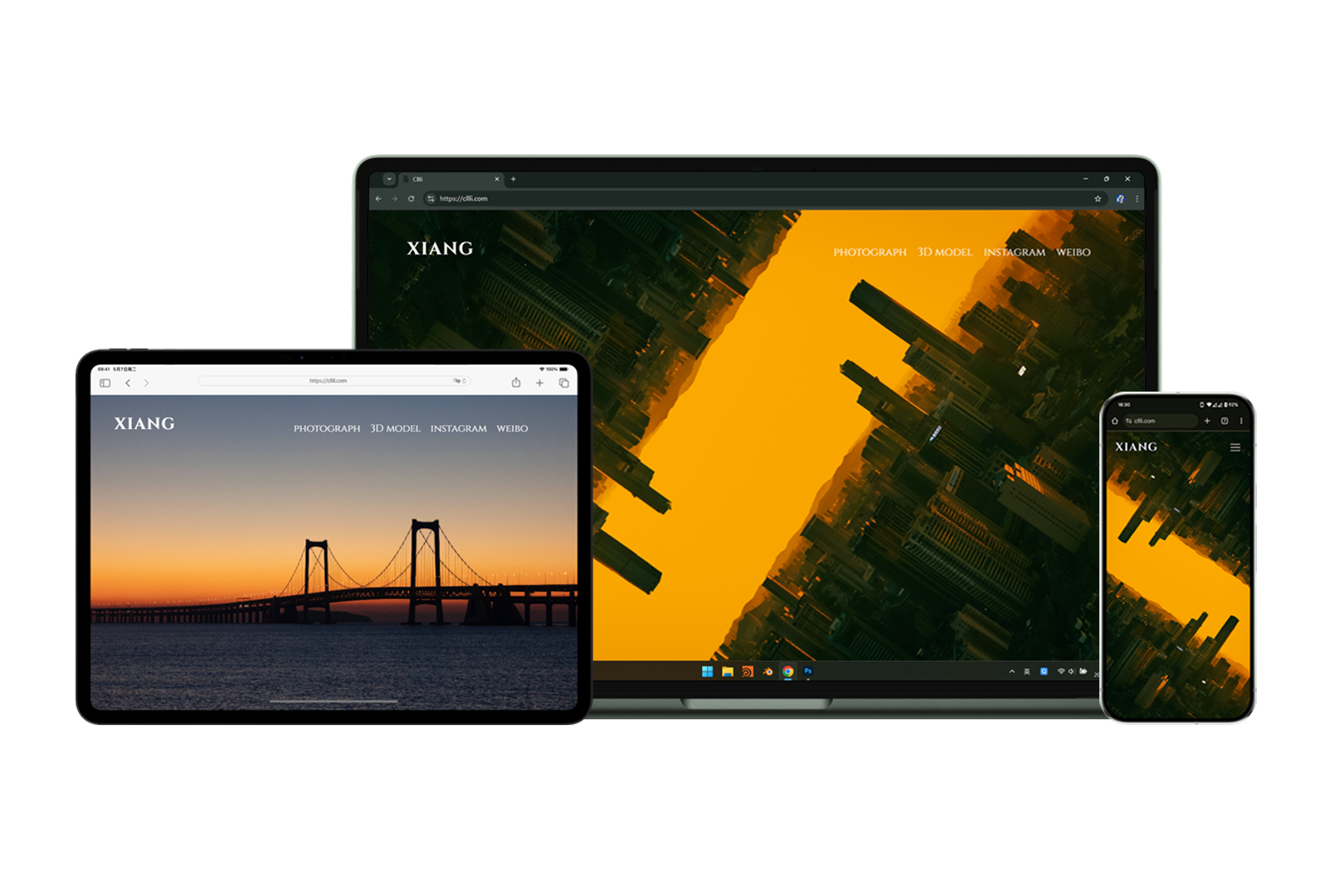Close the Cllli tab in laptop Chrome
The image size is (1344, 896).
point(497,178)
